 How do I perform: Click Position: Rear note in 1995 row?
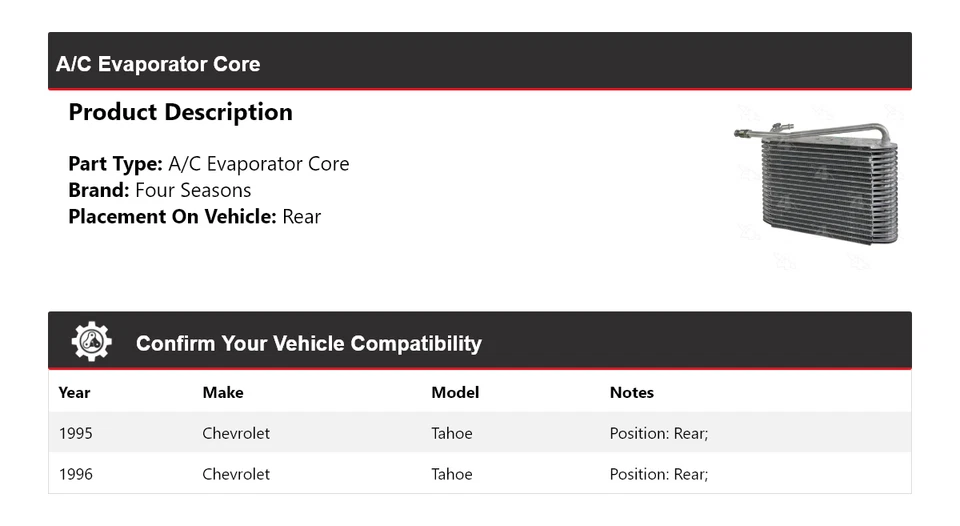pyautogui.click(x=659, y=433)
